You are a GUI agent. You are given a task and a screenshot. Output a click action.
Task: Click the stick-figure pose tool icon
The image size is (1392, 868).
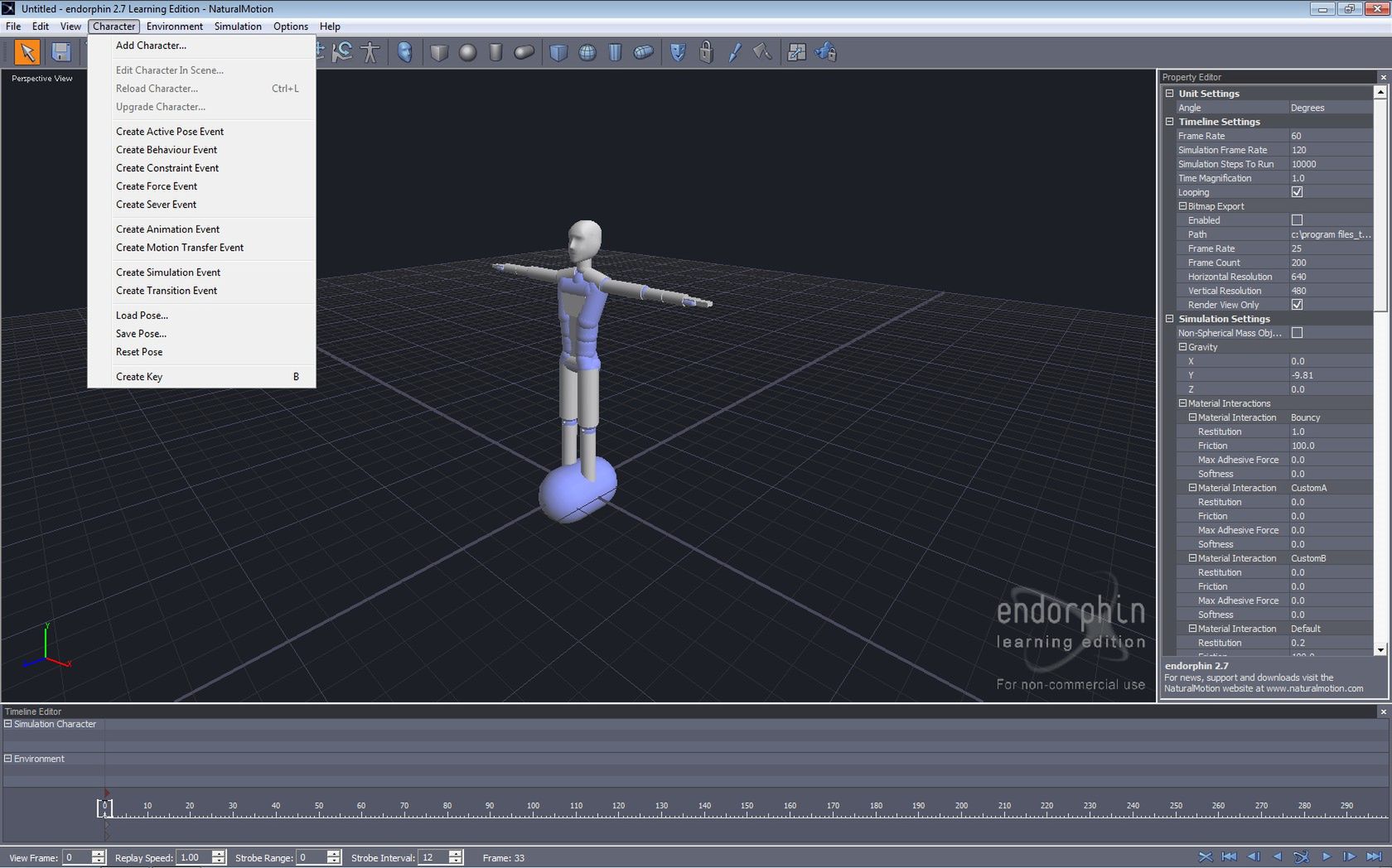tap(370, 52)
